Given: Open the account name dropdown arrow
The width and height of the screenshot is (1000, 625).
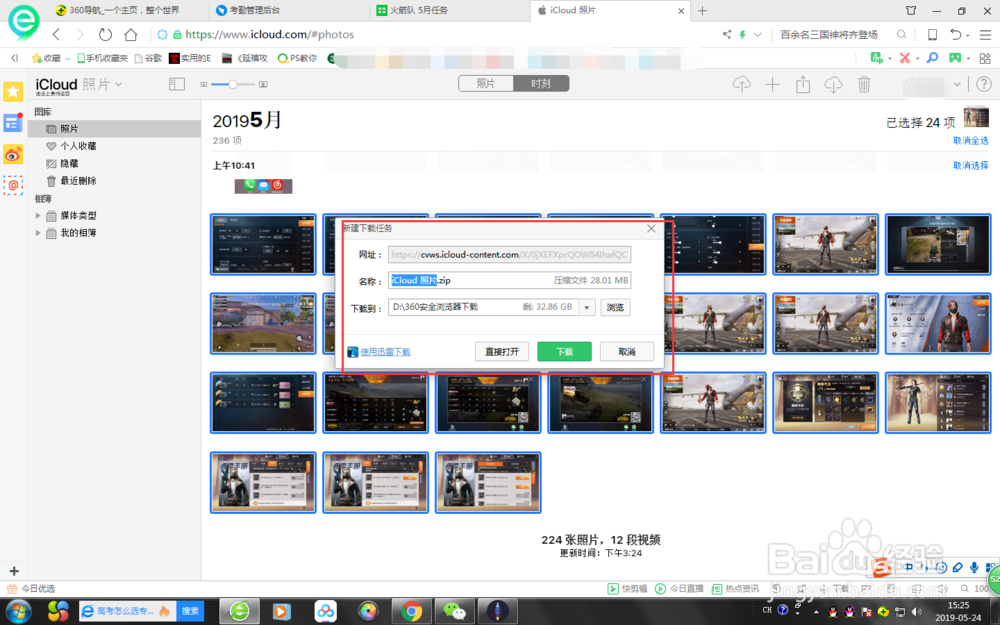Looking at the screenshot, I should point(957,84).
